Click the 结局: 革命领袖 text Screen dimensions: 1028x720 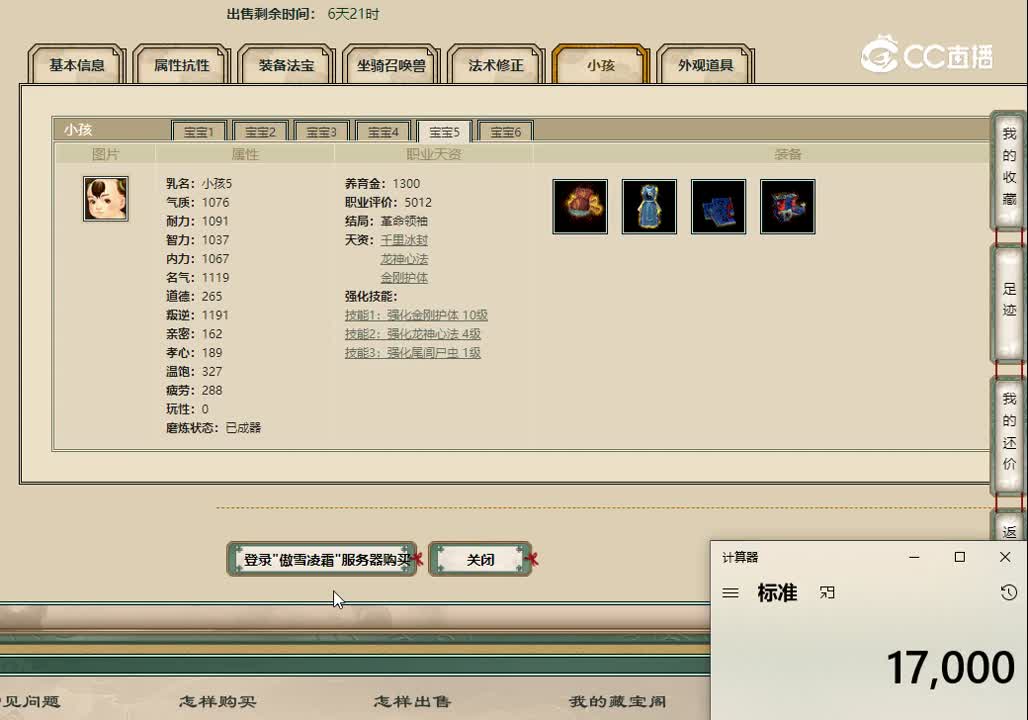[386, 221]
